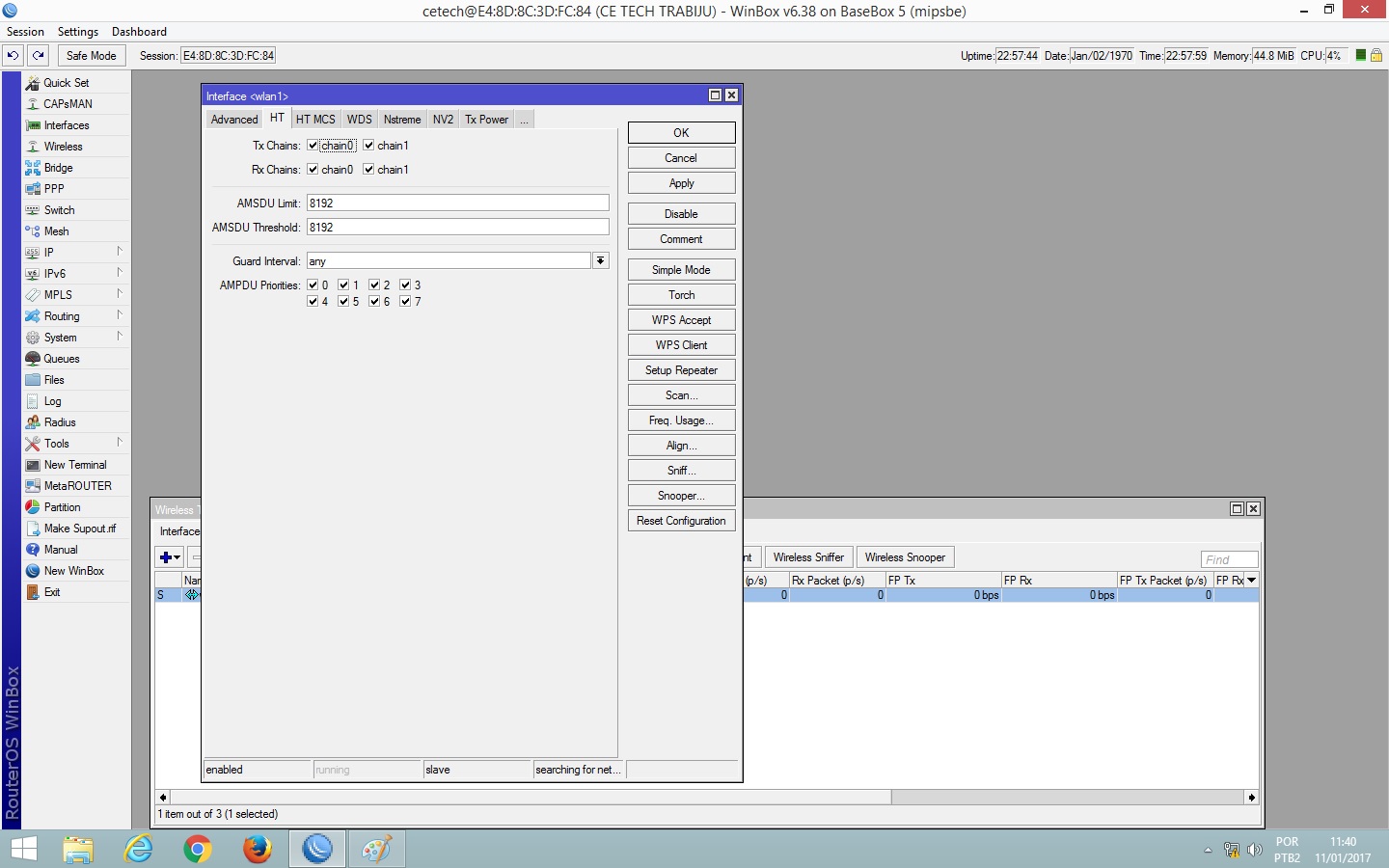Open the Switch menu icon
Viewport: 1389px width, 868px height.
(33, 210)
